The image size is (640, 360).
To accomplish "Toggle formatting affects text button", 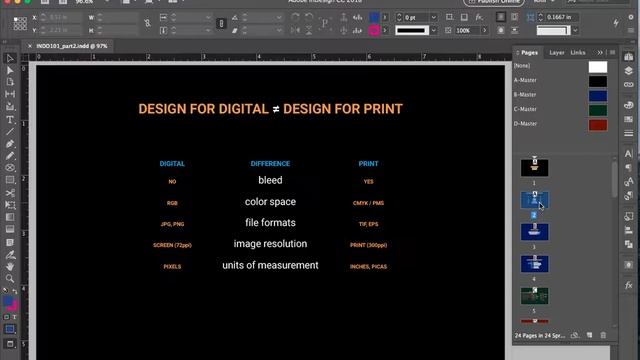I will point(14,317).
